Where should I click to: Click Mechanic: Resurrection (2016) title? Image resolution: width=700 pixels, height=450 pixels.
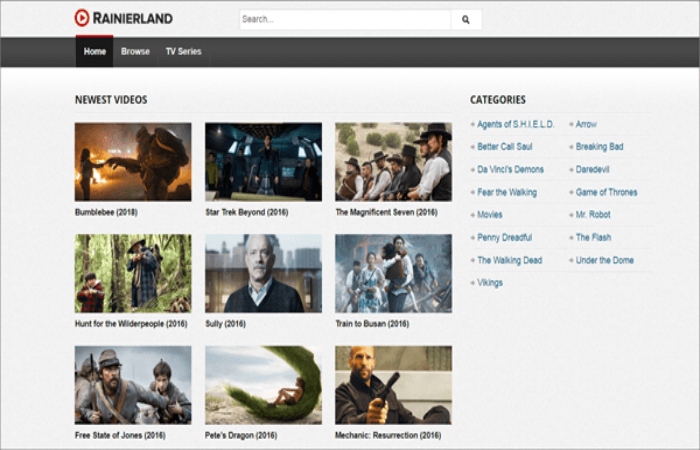[x=388, y=436]
